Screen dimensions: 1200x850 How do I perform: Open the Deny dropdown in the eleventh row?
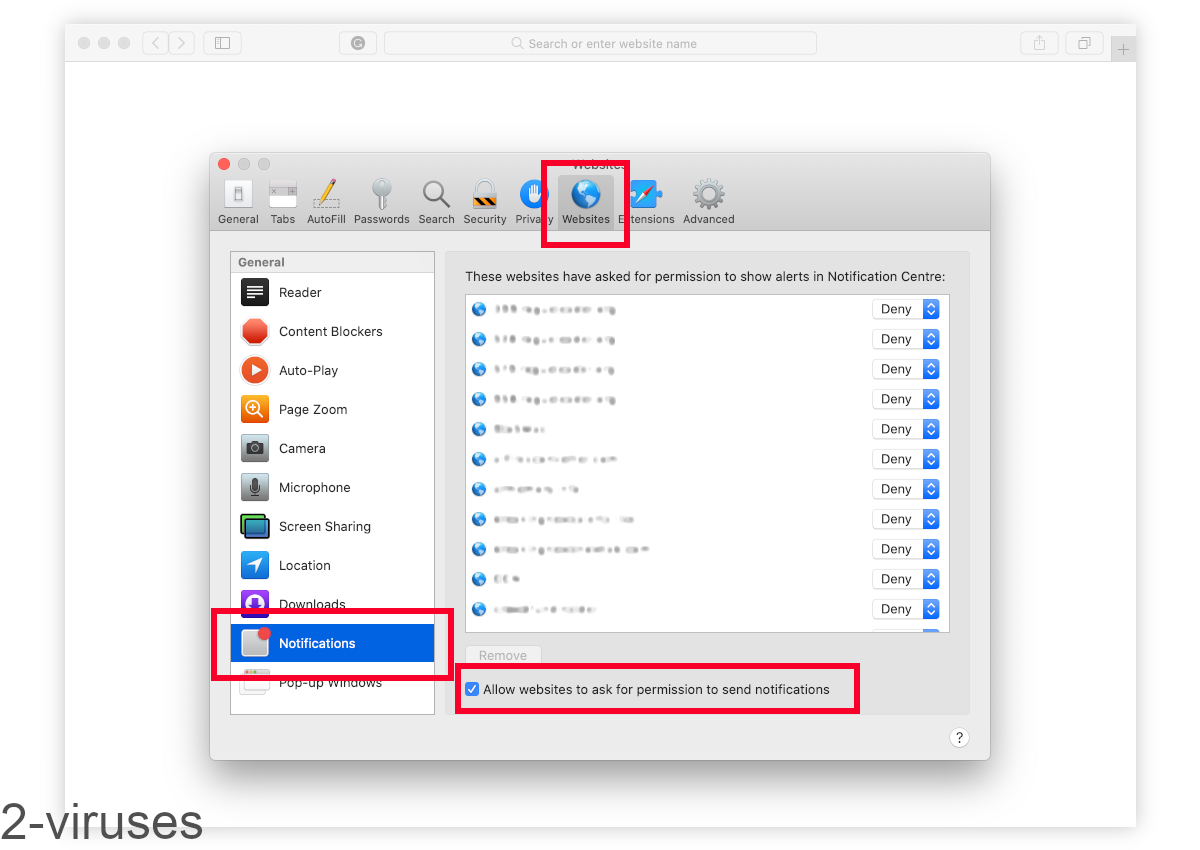[x=905, y=609]
